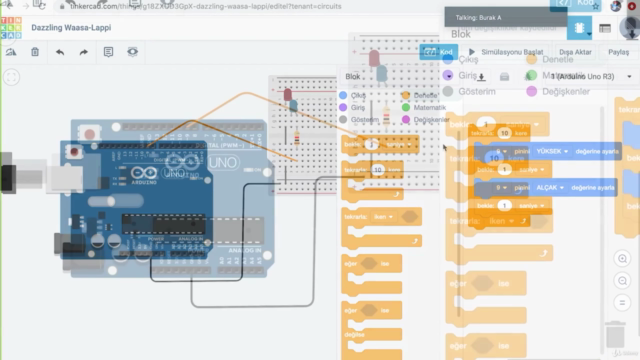640x360 pixels.
Task: Zoom out of the code workspace
Action: tap(622, 281)
